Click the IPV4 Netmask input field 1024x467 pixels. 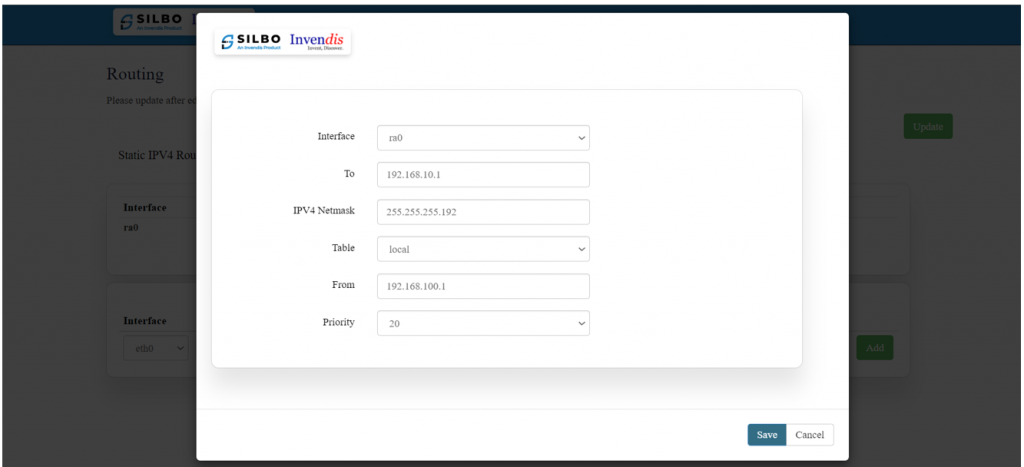pyautogui.click(x=483, y=212)
